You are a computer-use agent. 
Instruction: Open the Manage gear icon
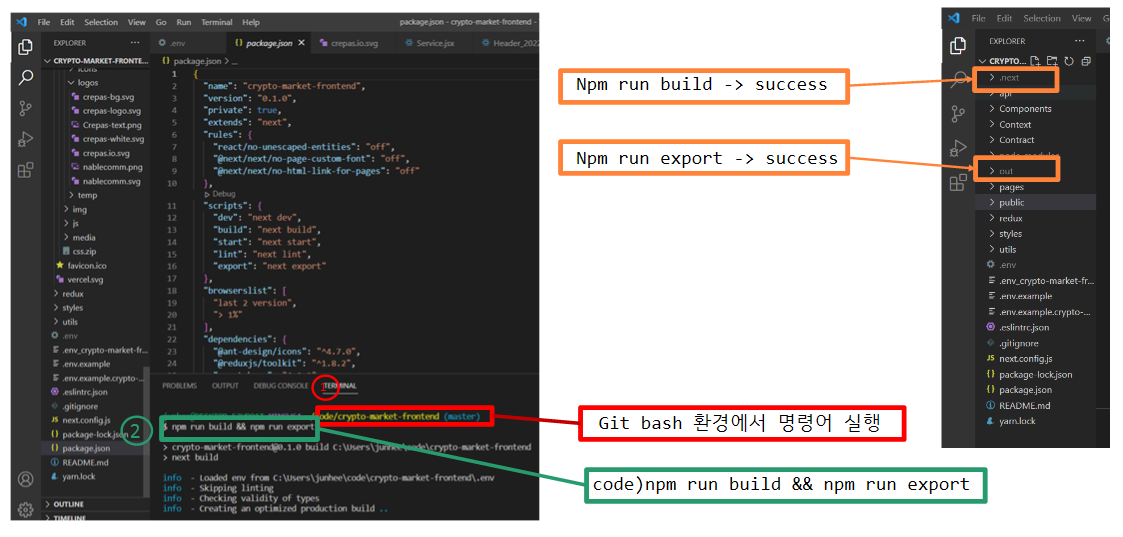click(26, 510)
